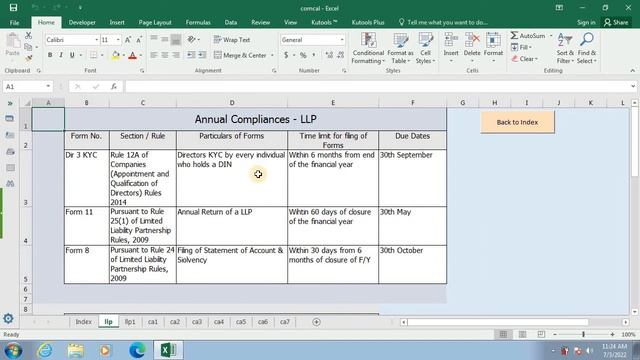Click Sign in

(586, 22)
